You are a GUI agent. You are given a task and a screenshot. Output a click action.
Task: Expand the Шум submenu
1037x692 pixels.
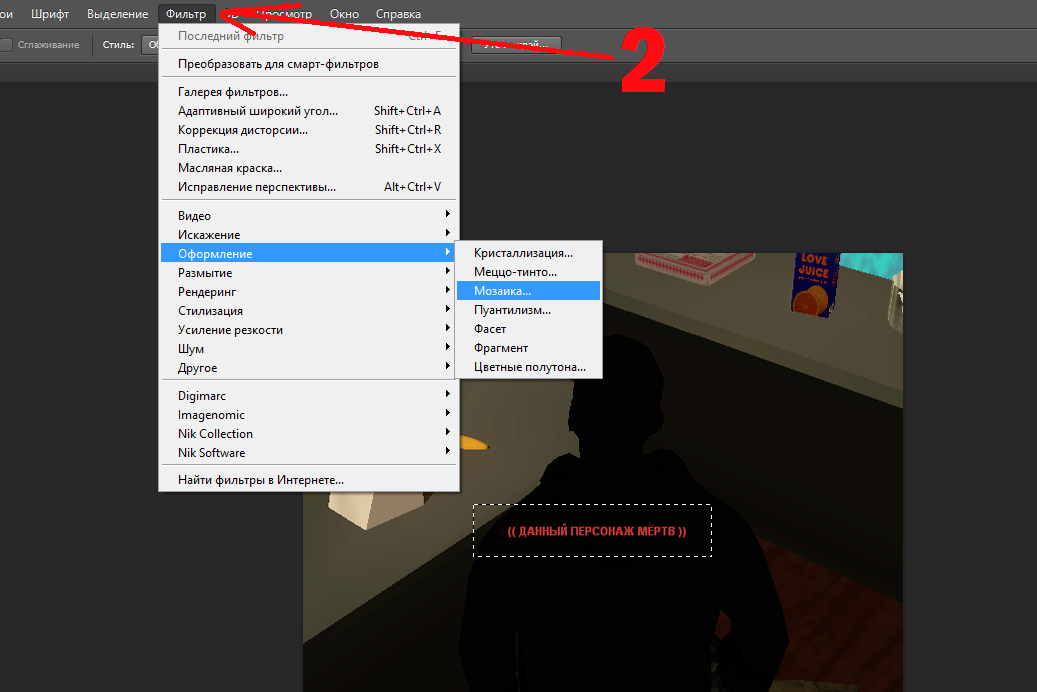tap(309, 349)
